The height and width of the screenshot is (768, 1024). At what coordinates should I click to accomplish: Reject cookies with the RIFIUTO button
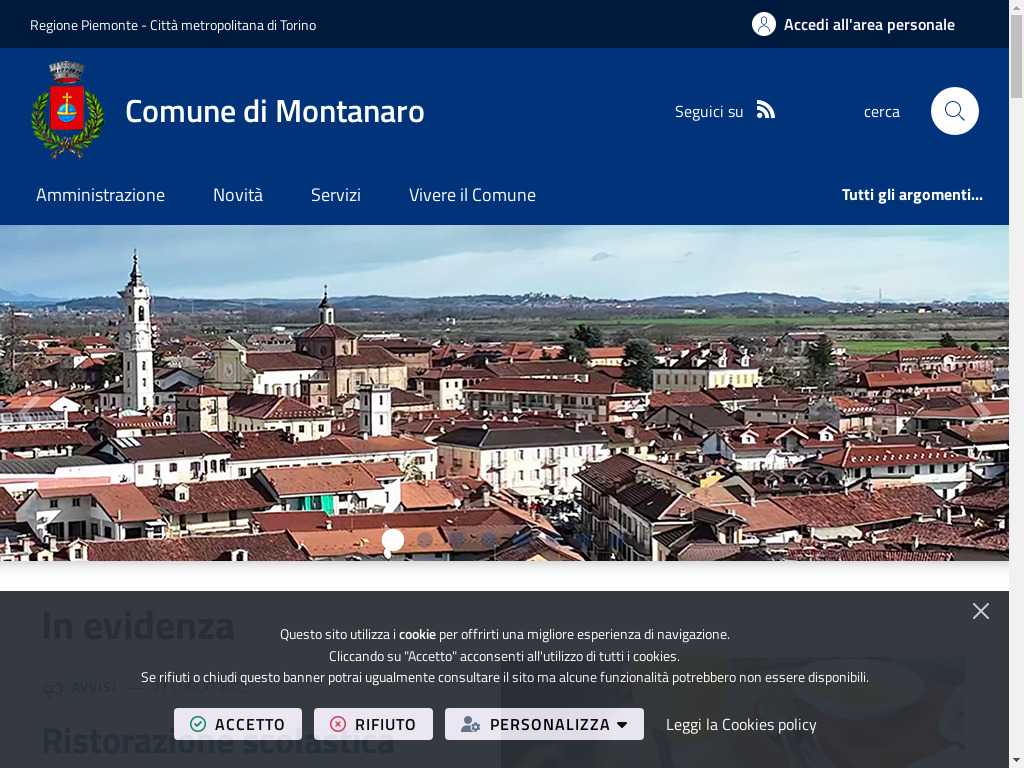coord(373,724)
